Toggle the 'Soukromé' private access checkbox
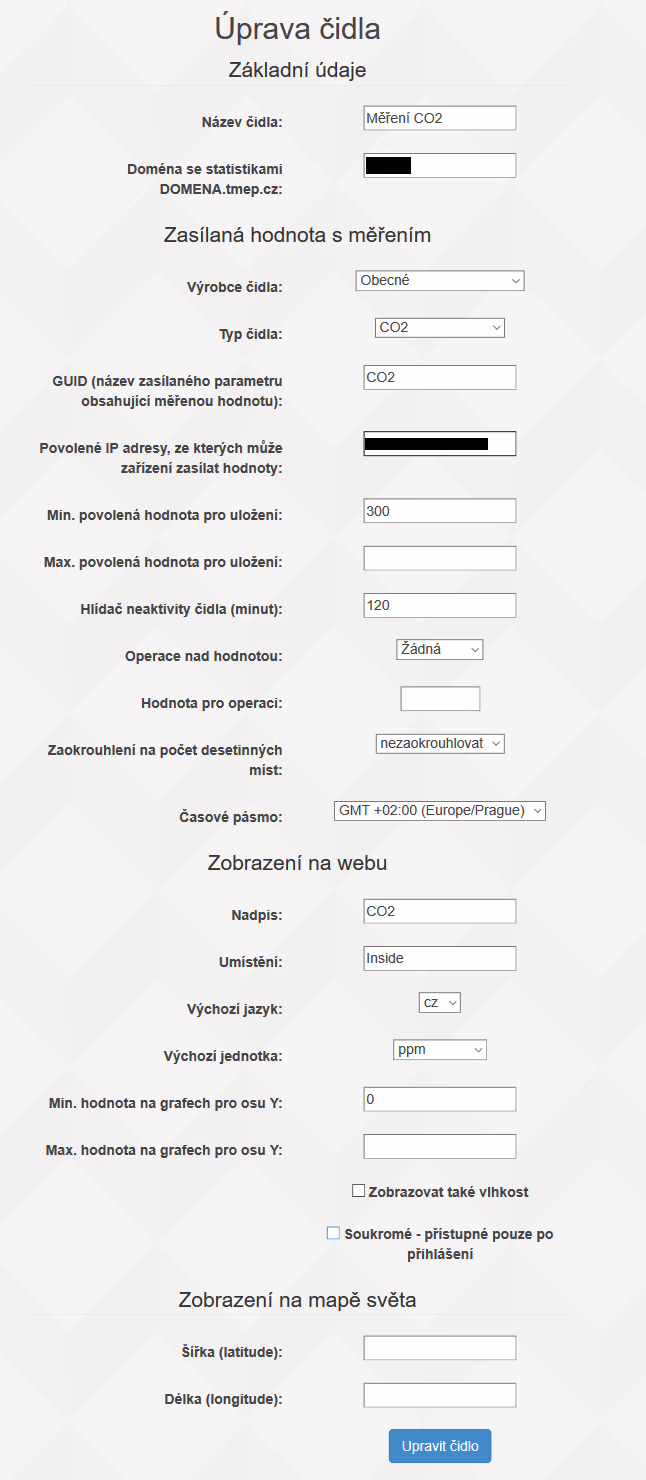The height and width of the screenshot is (1480, 646). pos(334,1233)
